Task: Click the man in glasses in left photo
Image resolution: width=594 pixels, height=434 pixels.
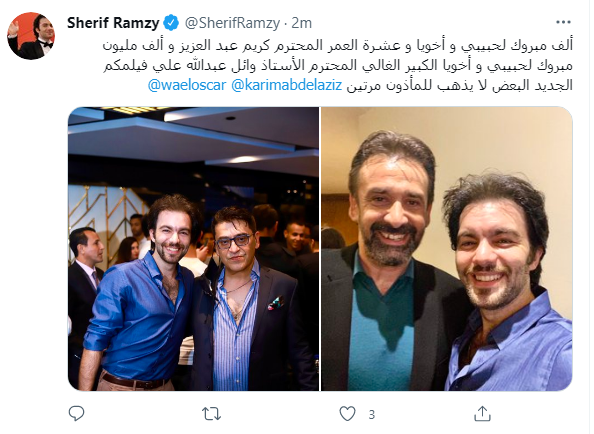Action: (242, 299)
